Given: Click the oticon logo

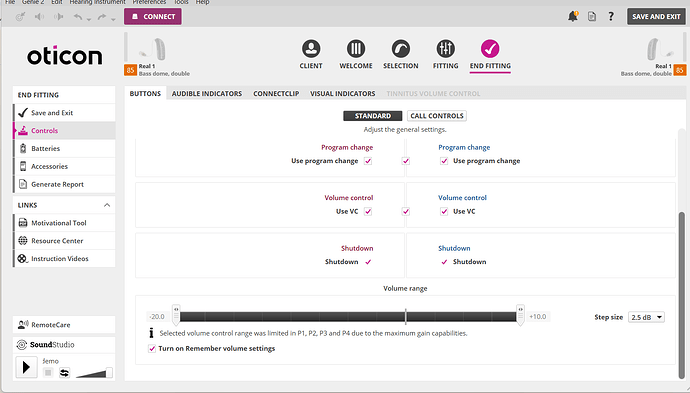Looking at the screenshot, I should pyautogui.click(x=65, y=56).
